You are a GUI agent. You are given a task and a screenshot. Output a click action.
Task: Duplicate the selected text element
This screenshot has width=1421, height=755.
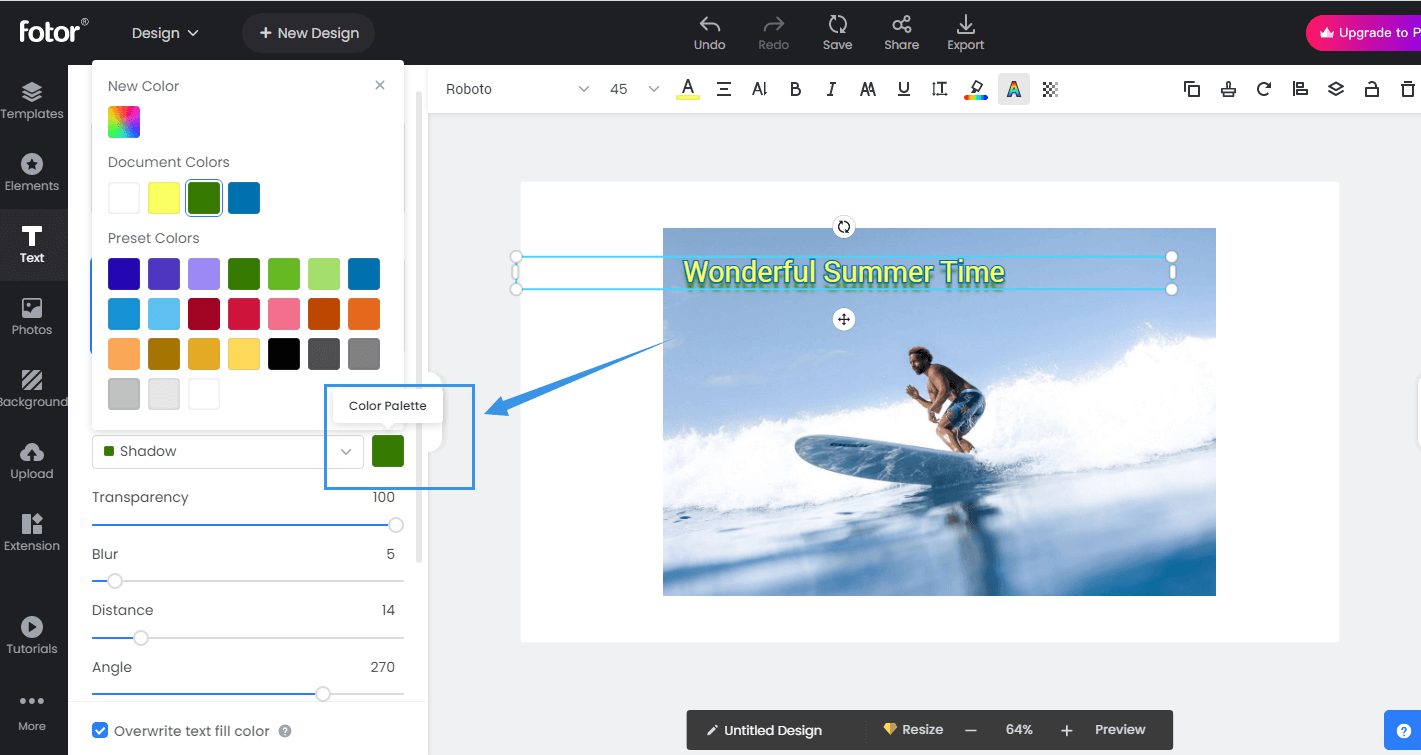1192,89
